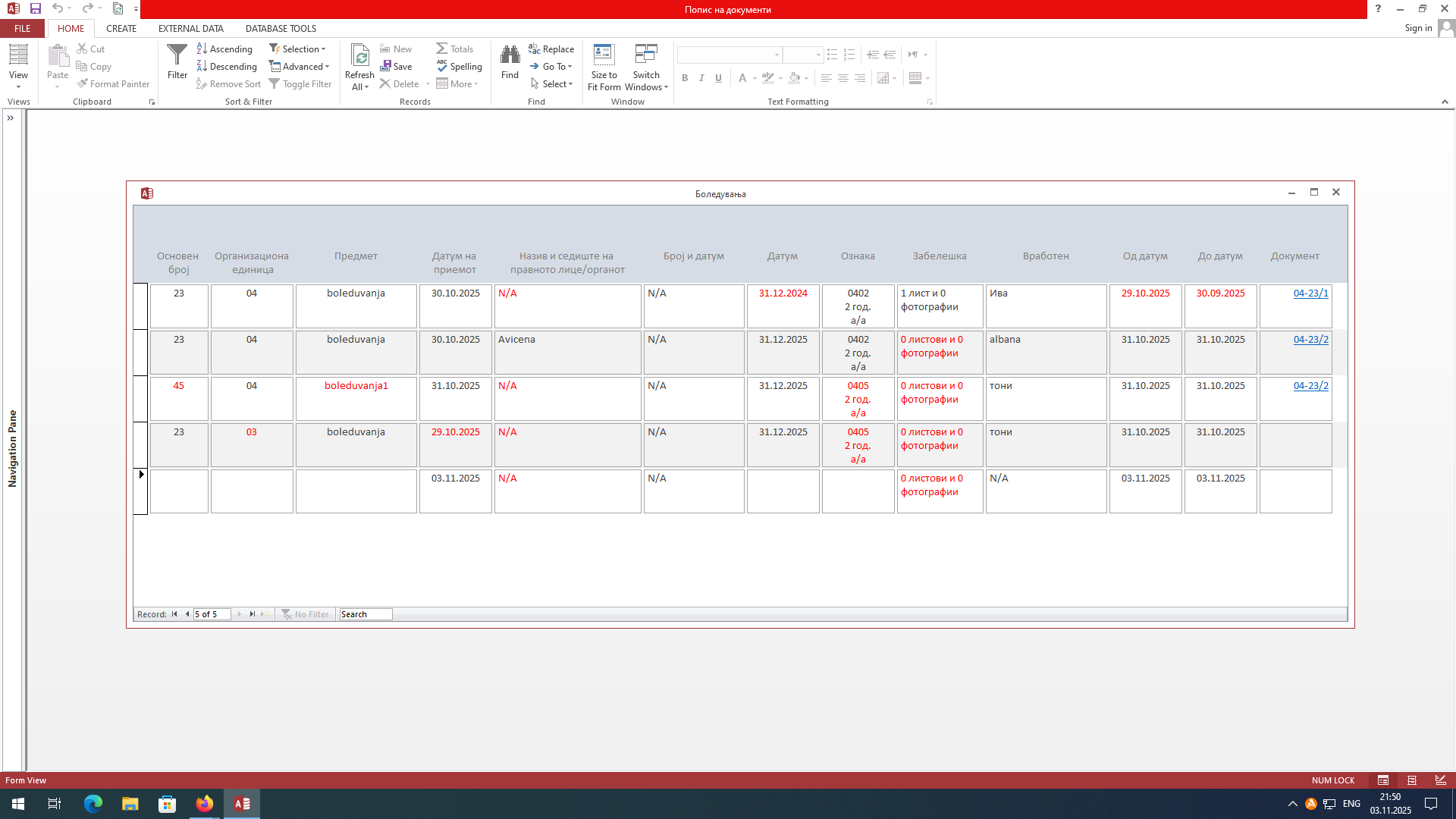Viewport: 1456px width, 819px height.
Task: Toggle the Filter on/off button
Action: 300,84
